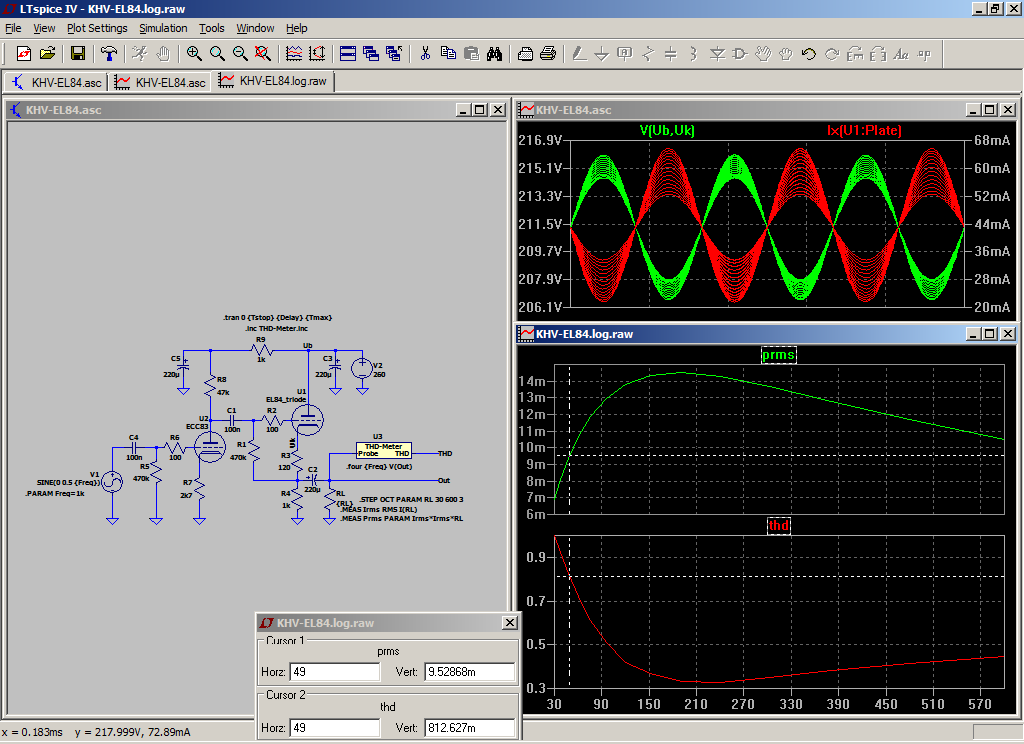Click the Find binoculars icon
The width and height of the screenshot is (1024, 744).
(x=494, y=54)
